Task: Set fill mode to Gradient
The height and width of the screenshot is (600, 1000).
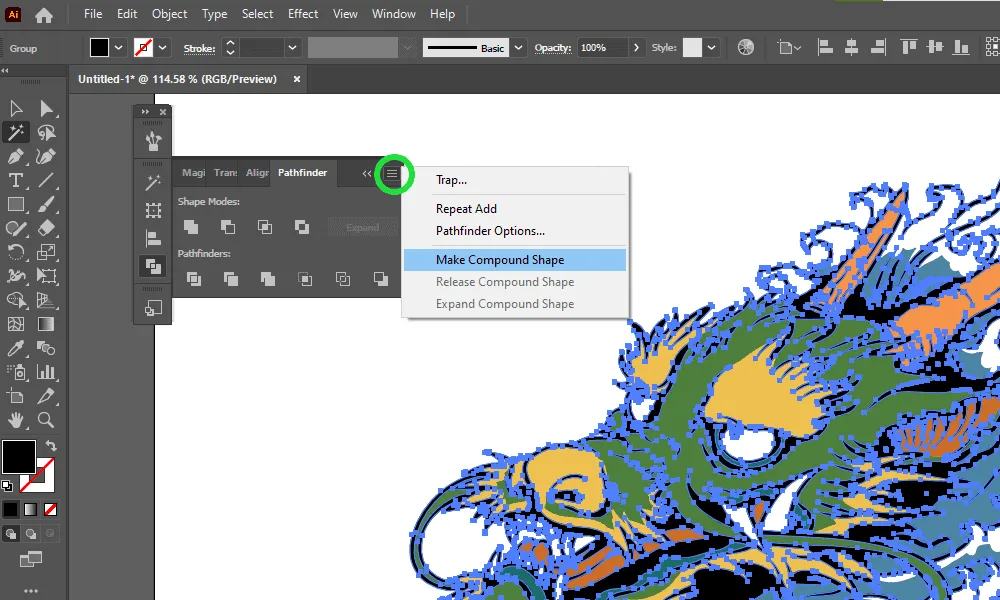Action: (31, 509)
